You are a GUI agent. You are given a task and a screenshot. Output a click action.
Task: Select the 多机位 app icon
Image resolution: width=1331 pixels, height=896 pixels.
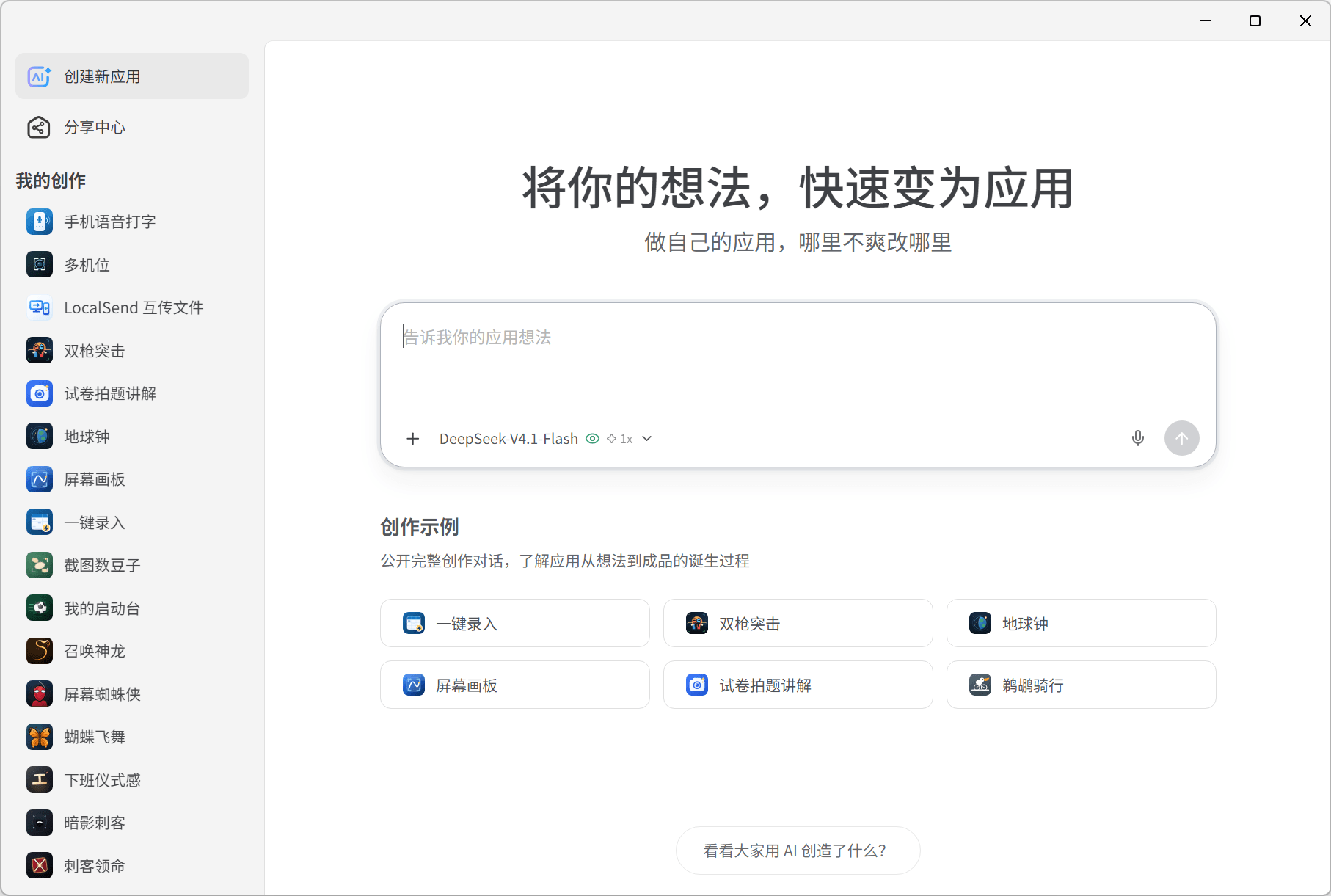click(x=40, y=264)
